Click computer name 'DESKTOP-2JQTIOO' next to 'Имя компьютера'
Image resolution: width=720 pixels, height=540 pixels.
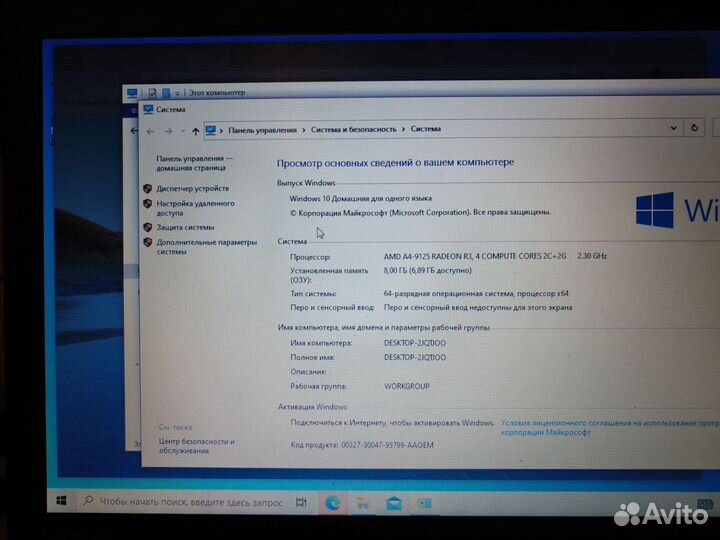click(x=415, y=343)
